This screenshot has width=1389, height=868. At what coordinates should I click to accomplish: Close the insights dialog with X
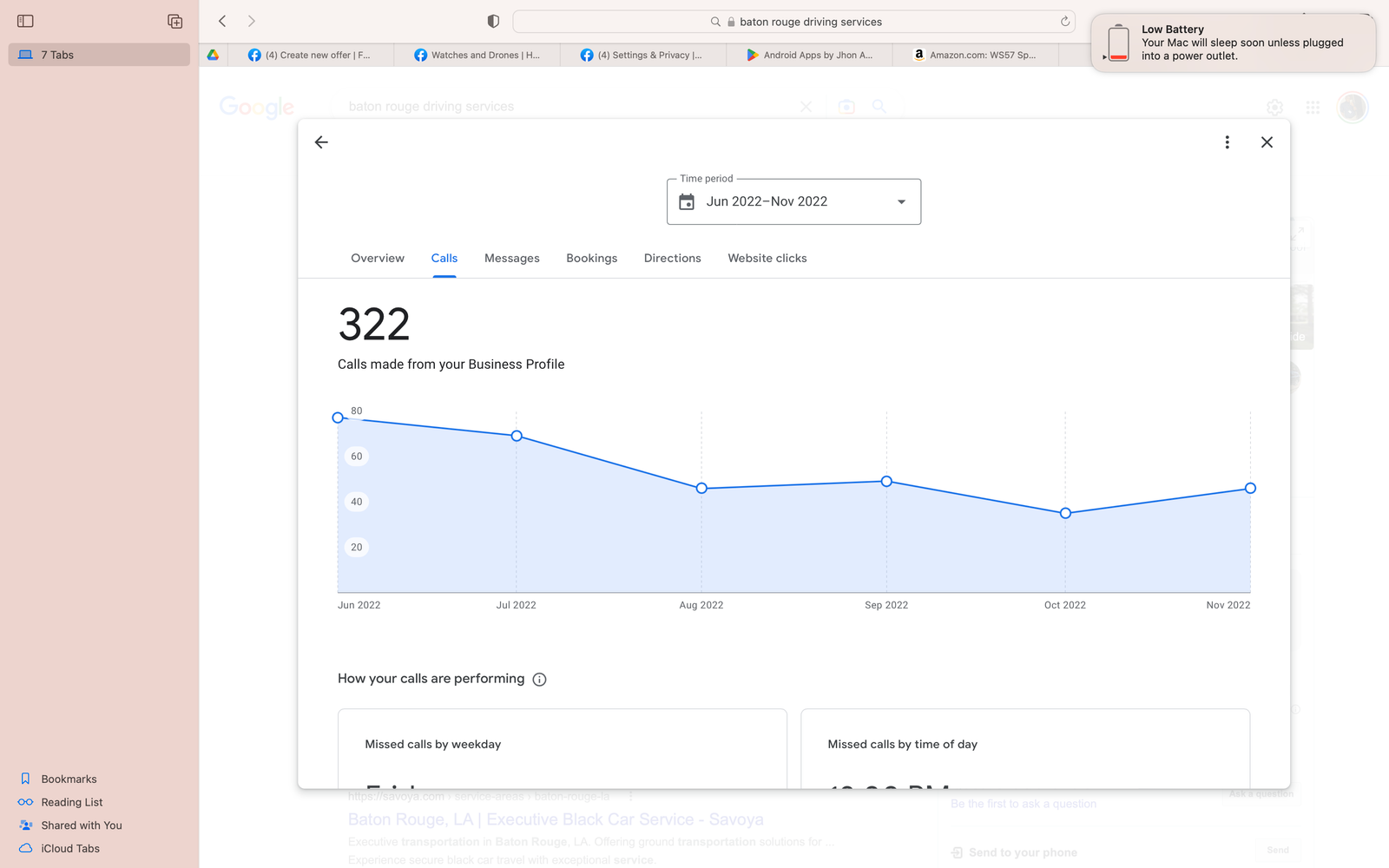pyautogui.click(x=1267, y=142)
